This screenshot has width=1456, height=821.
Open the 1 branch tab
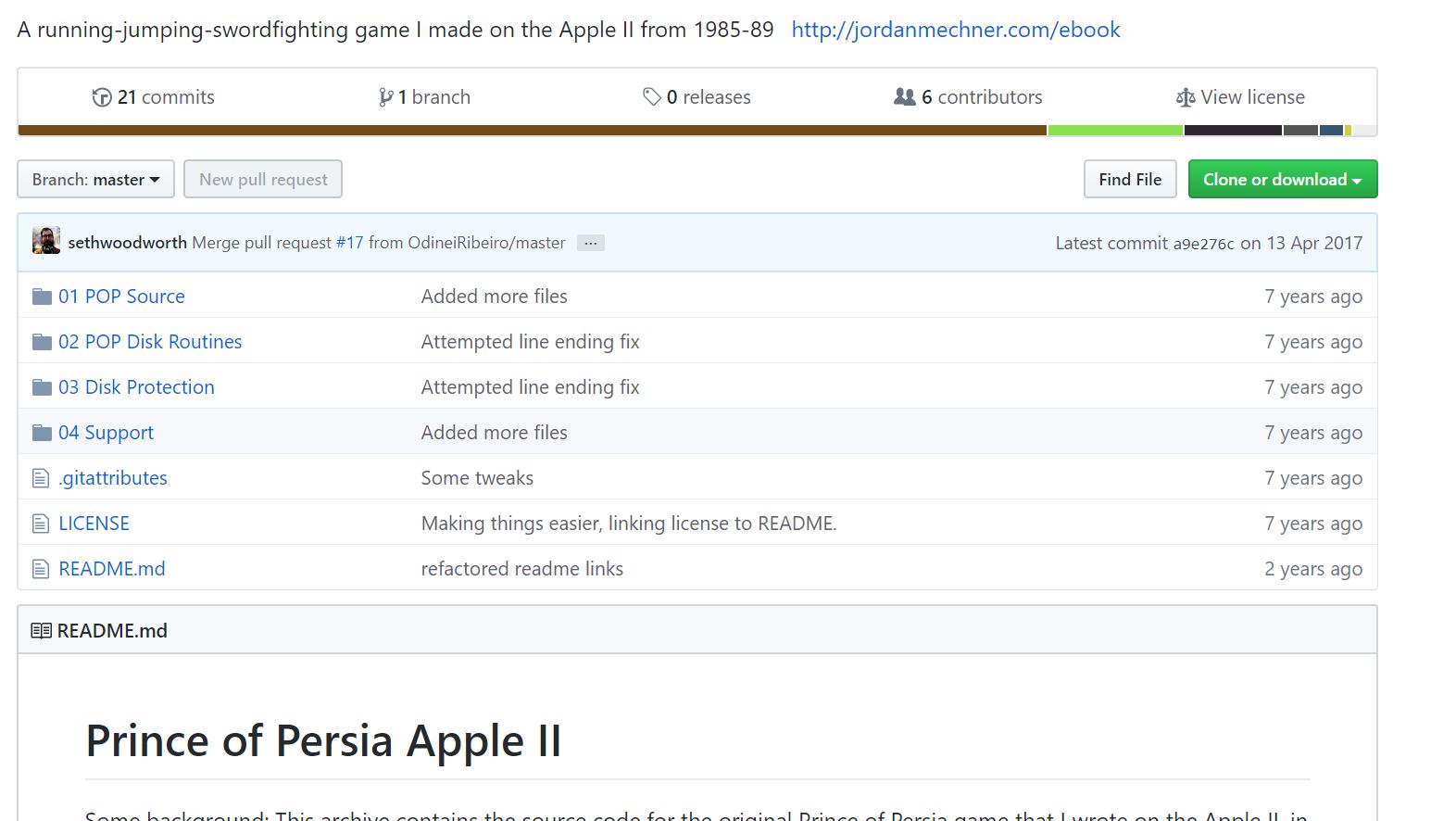coord(424,97)
